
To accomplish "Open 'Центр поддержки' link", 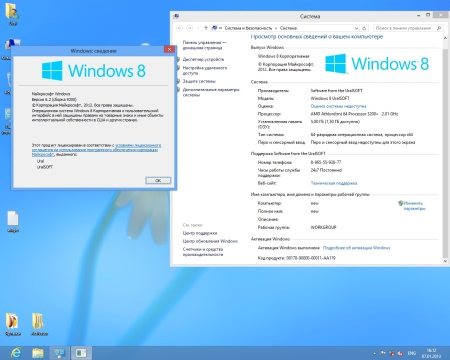I will (200, 233).
